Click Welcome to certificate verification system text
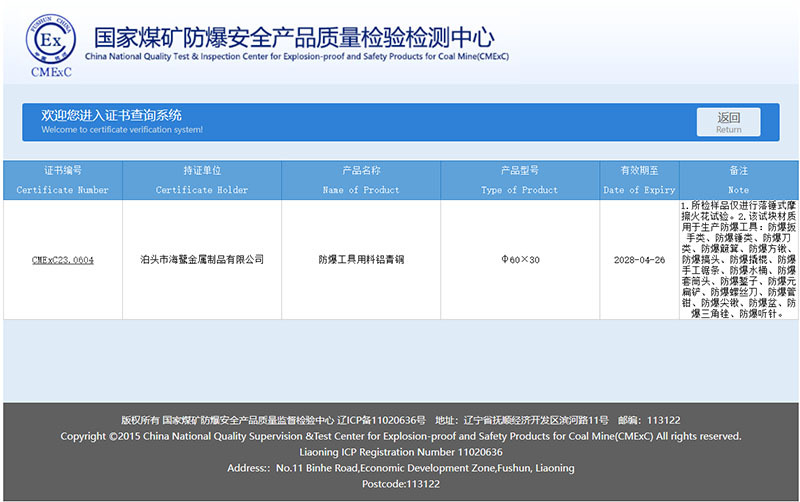800x502 pixels. point(122,130)
